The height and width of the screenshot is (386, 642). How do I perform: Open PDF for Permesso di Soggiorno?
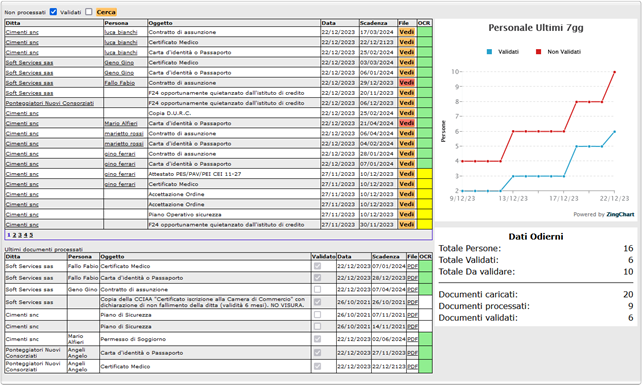tap(412, 339)
